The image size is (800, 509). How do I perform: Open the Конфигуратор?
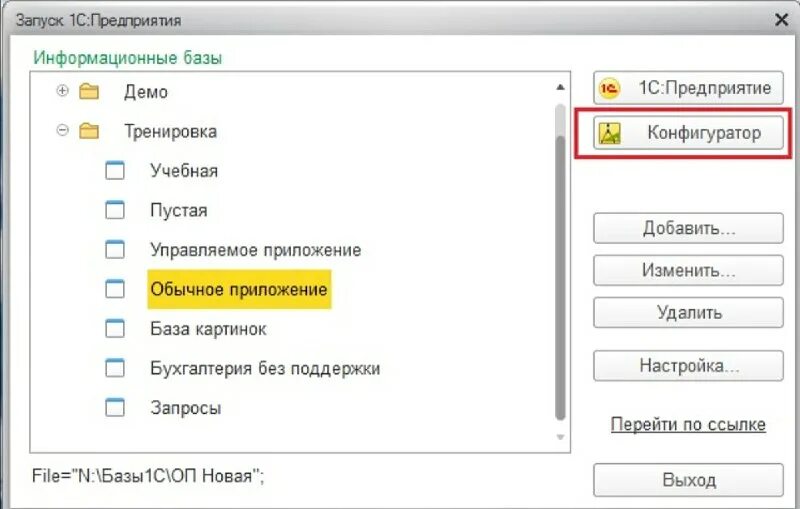[688, 133]
